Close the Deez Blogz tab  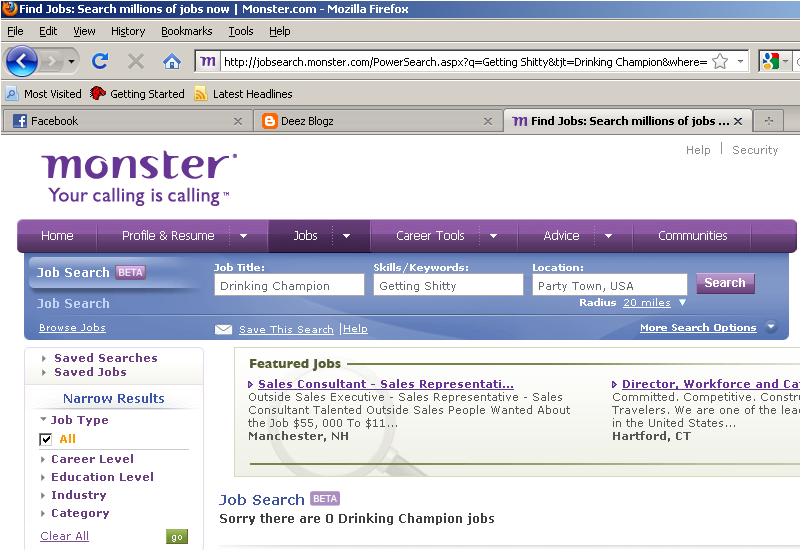pyautogui.click(x=488, y=121)
